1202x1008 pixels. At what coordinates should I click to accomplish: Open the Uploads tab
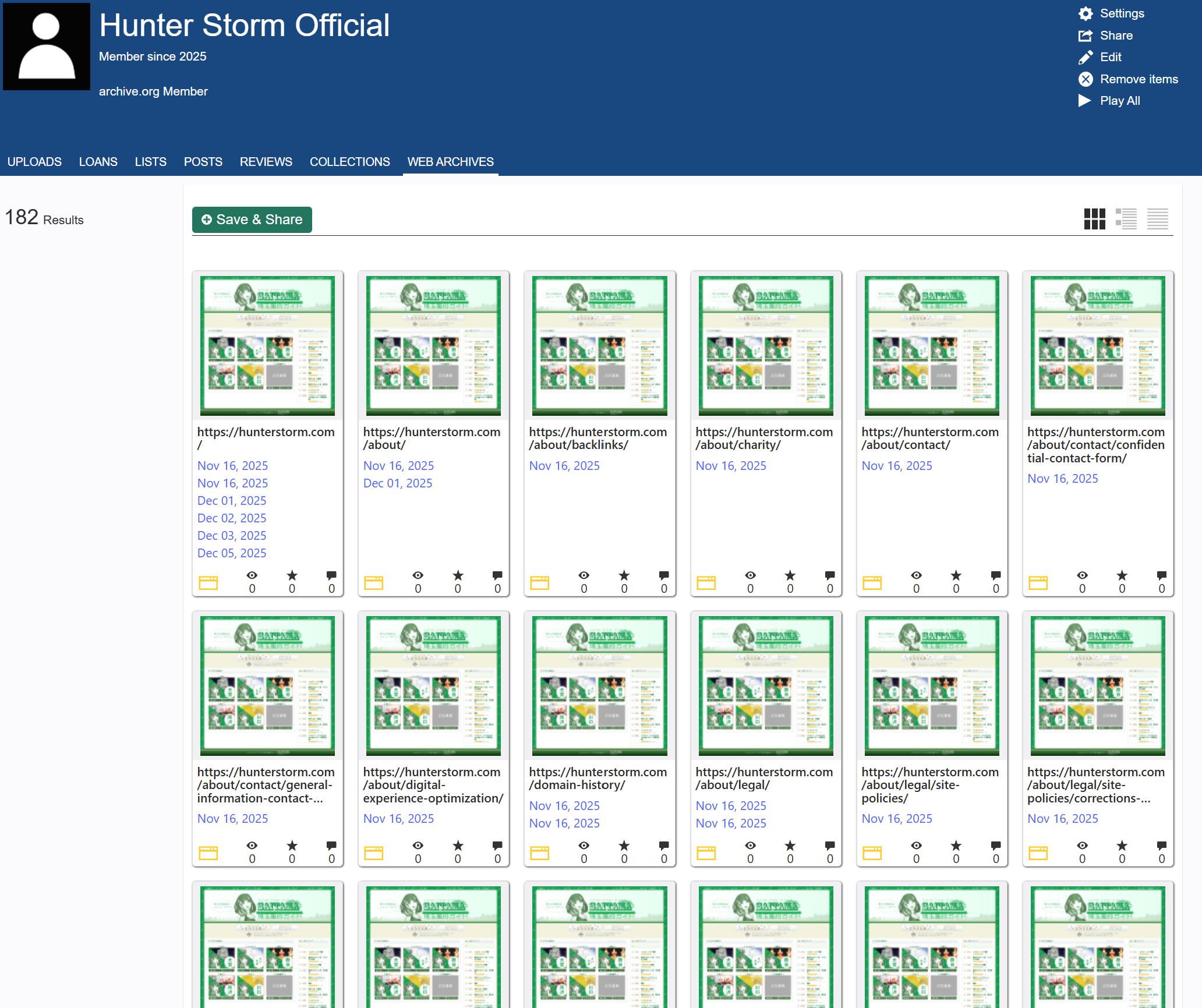[34, 162]
